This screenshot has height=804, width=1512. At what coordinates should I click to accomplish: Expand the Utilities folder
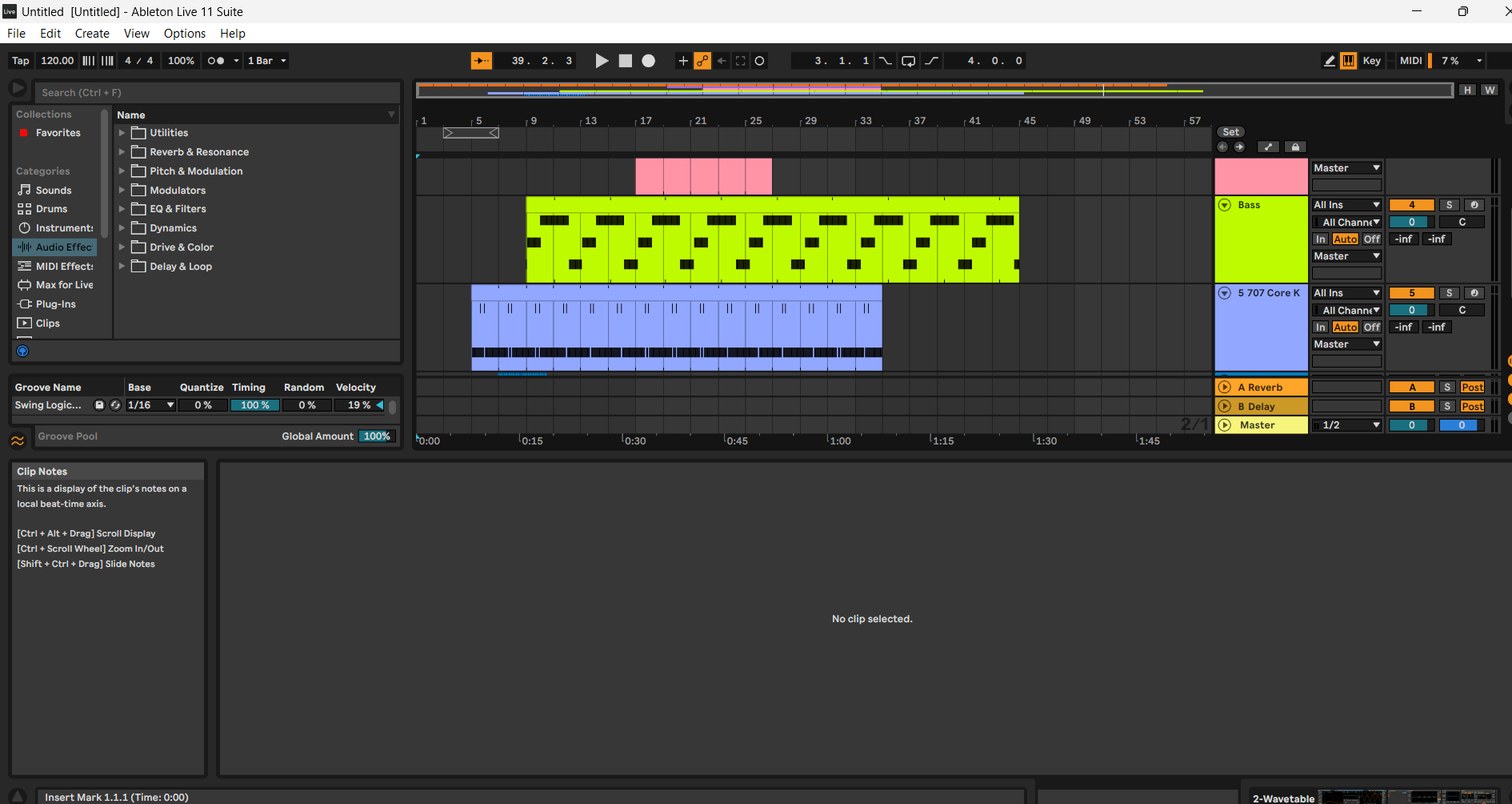click(x=122, y=133)
